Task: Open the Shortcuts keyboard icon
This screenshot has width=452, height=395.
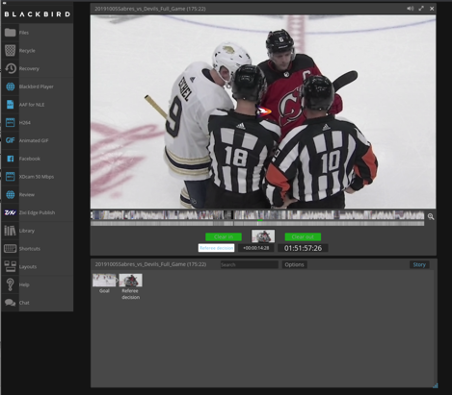Action: [x=10, y=248]
